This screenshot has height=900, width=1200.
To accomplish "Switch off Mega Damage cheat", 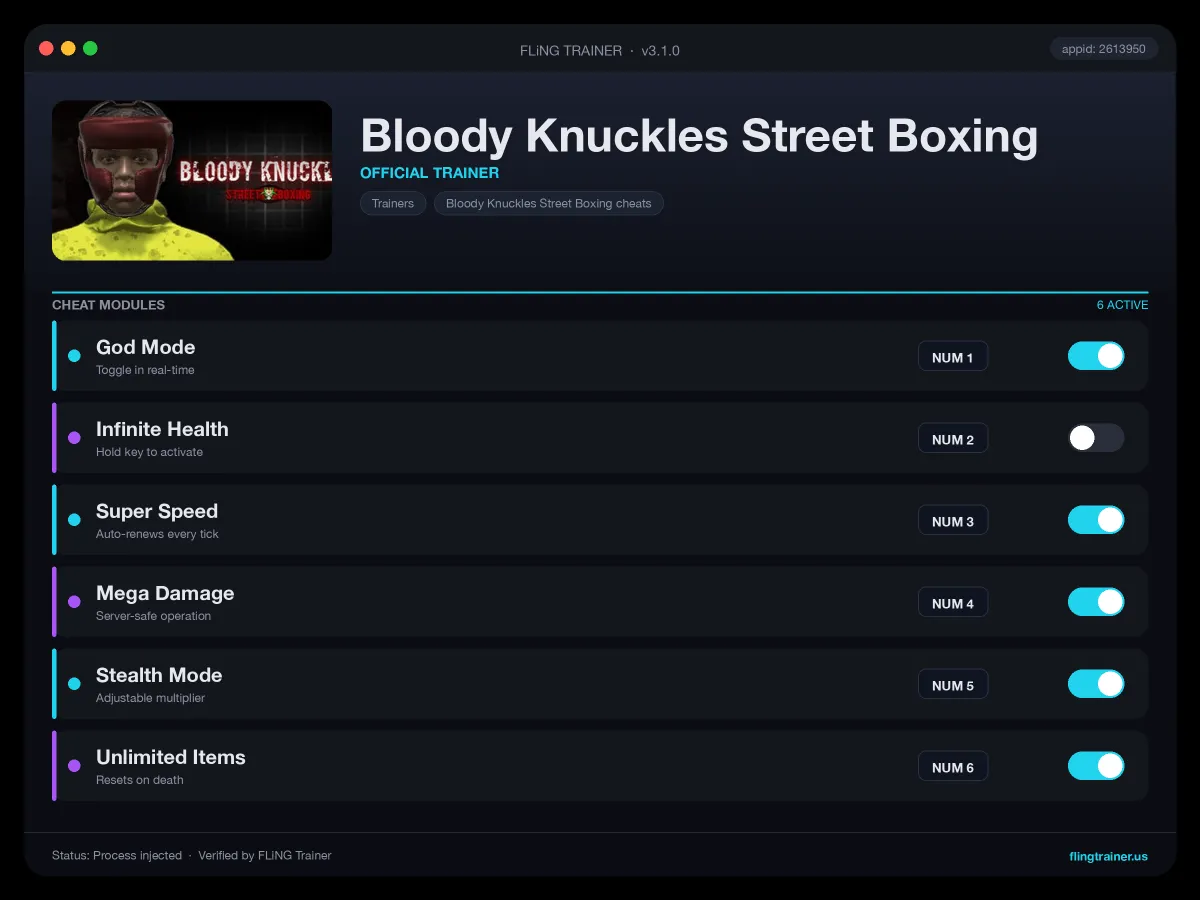I will (x=1096, y=602).
